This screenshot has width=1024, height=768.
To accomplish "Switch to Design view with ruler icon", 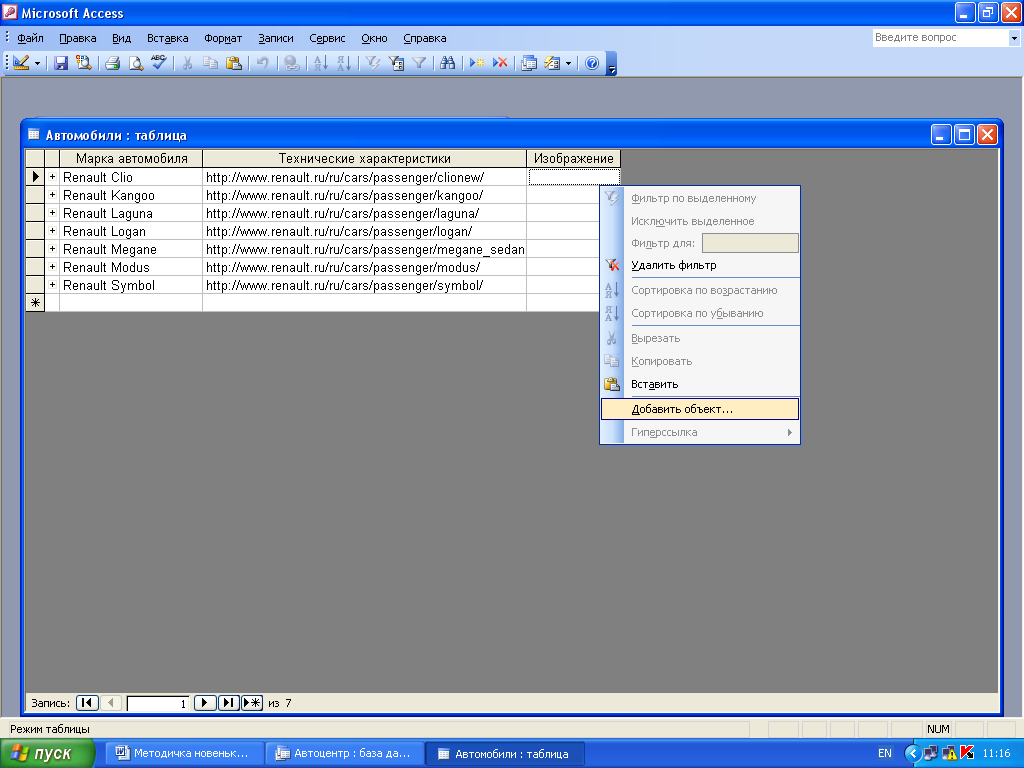I will (21, 63).
